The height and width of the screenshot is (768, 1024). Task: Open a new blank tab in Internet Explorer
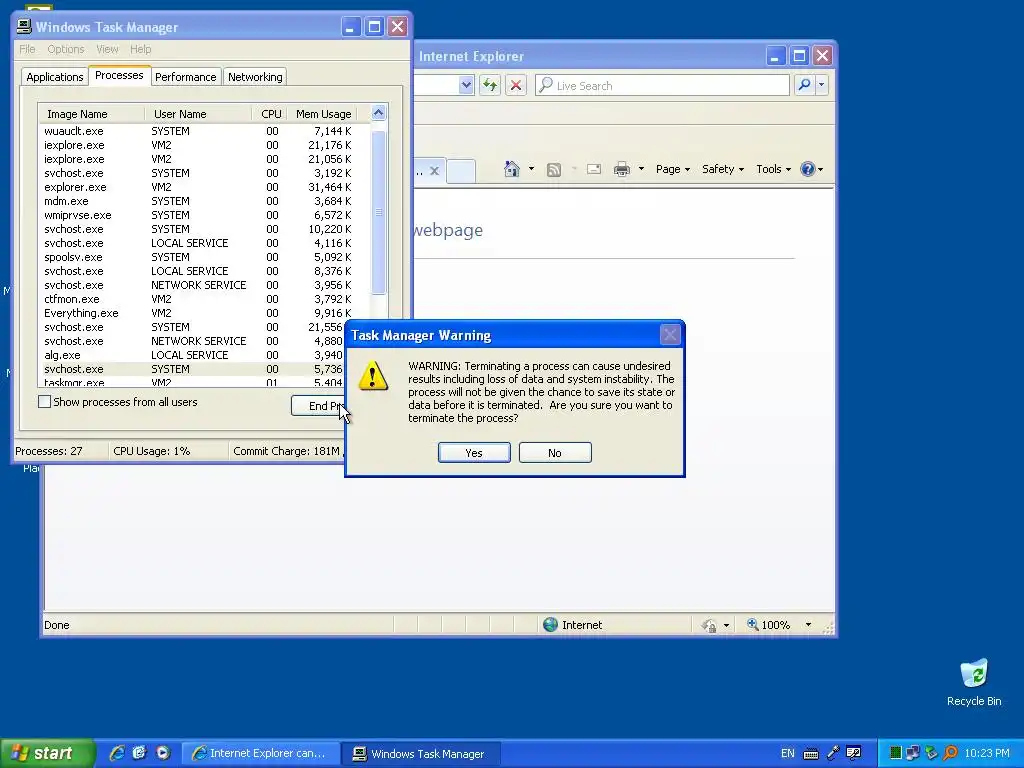point(461,171)
